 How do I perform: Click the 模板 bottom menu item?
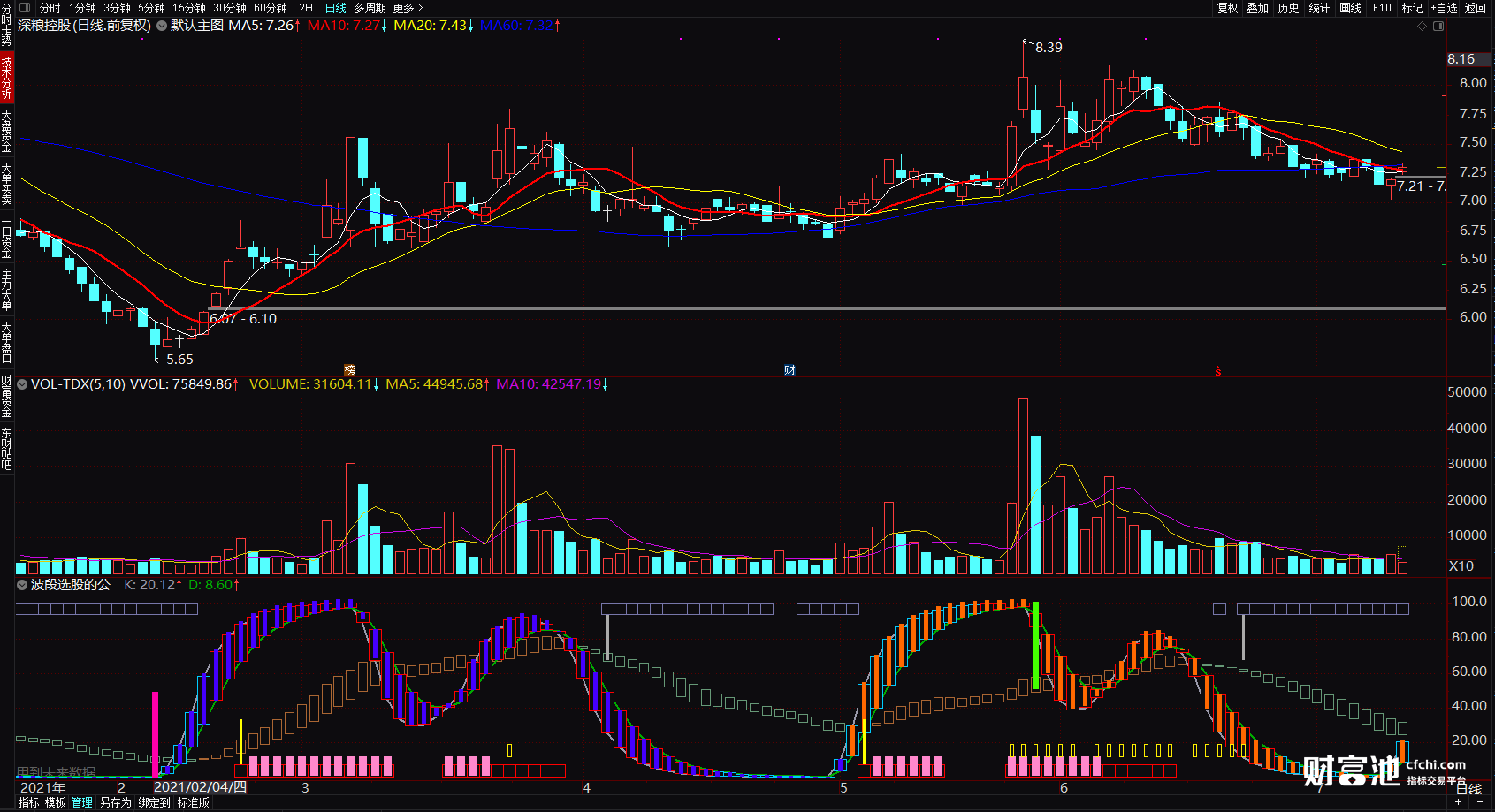[x=56, y=802]
